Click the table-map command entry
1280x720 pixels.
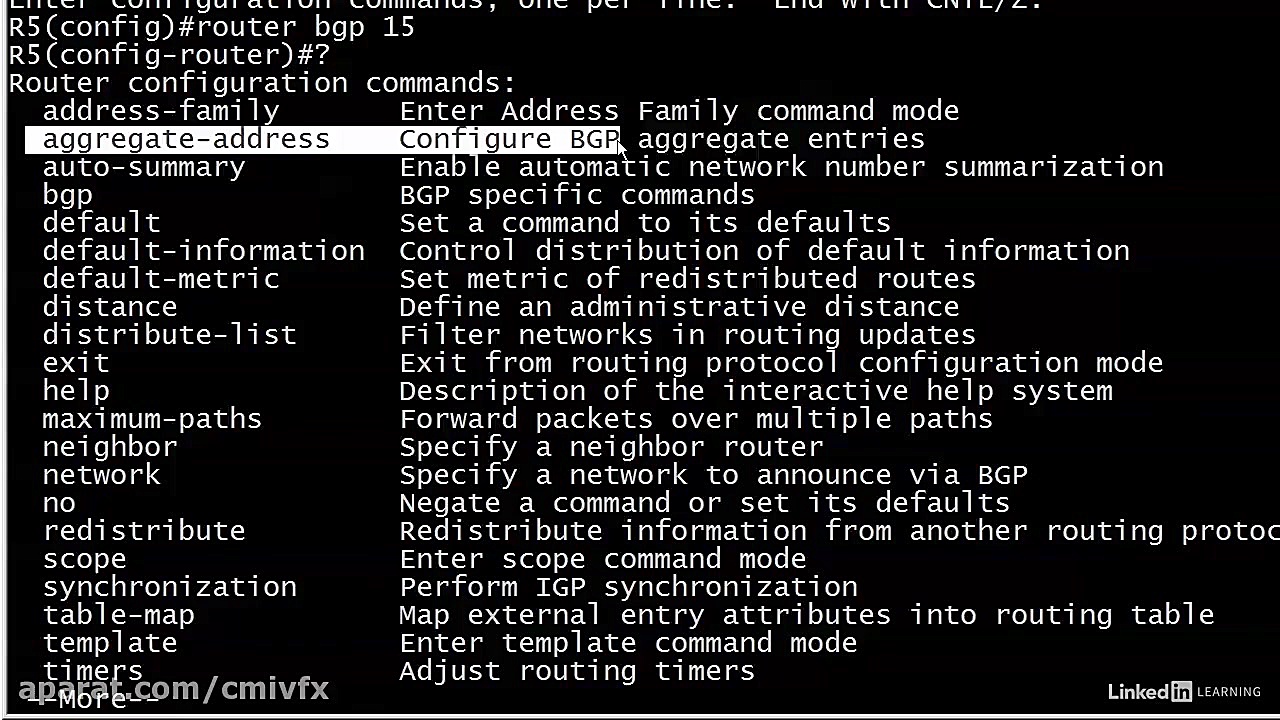click(x=118, y=615)
